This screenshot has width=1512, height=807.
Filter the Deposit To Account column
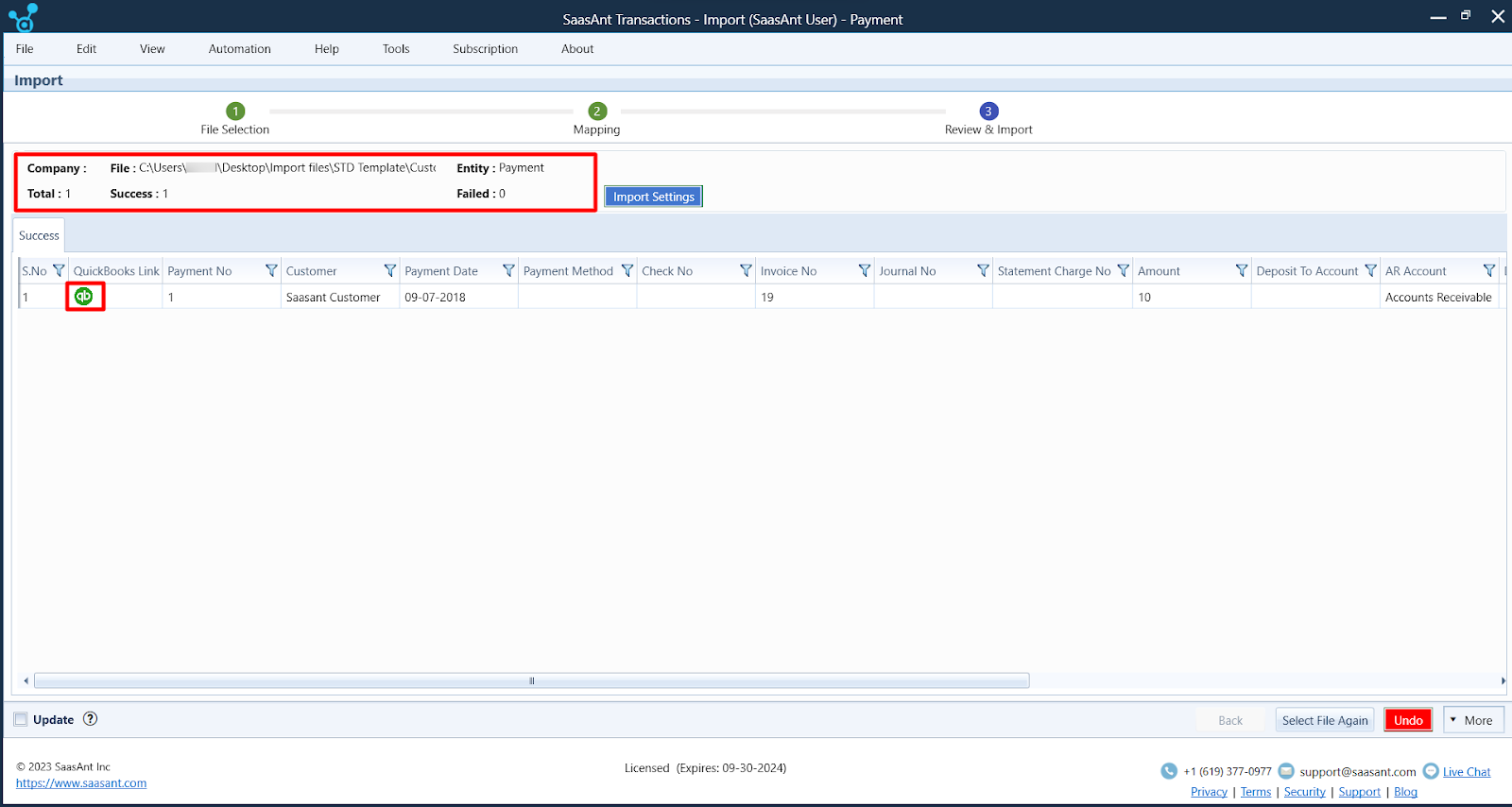(1370, 270)
